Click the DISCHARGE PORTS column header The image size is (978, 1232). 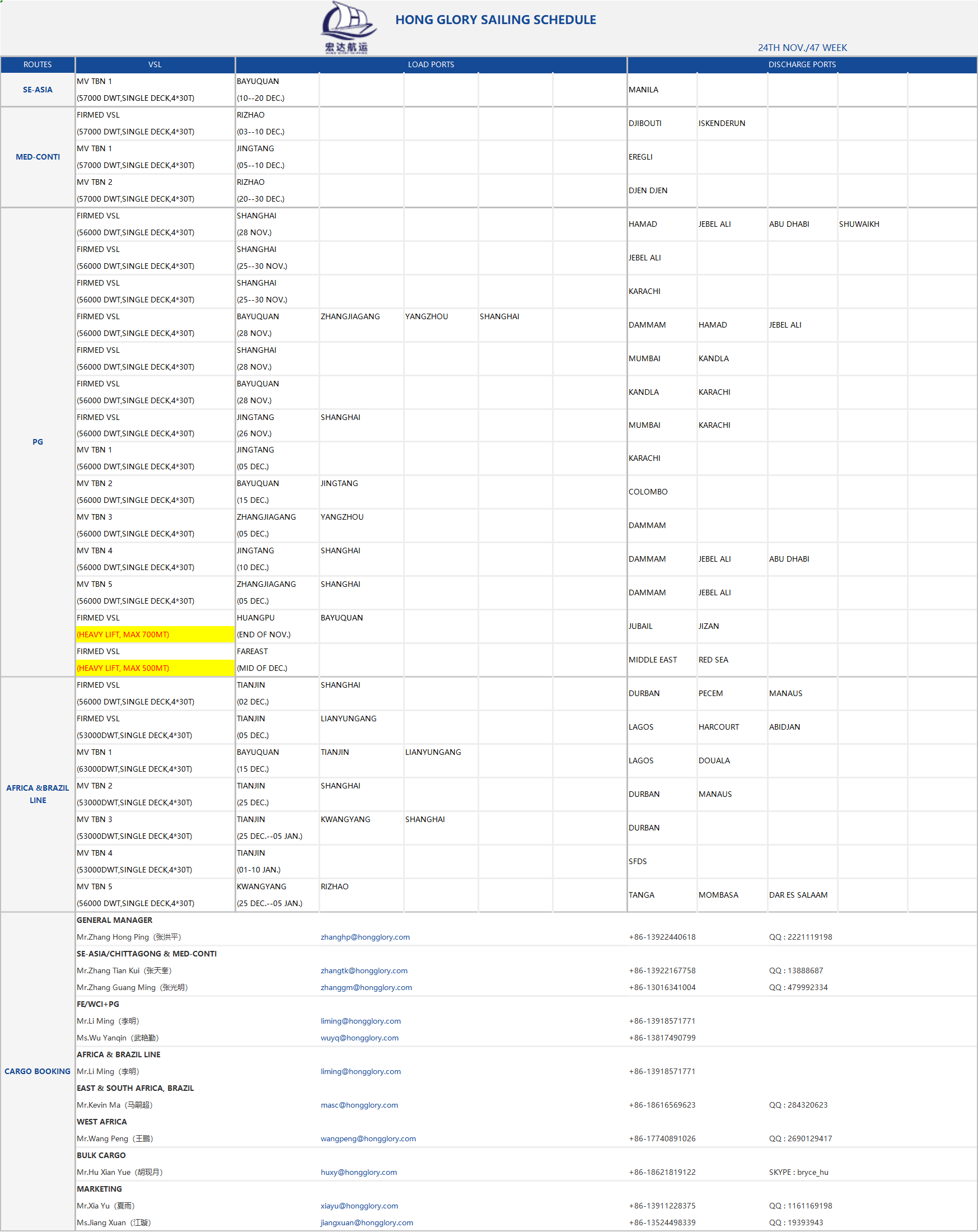pos(802,64)
